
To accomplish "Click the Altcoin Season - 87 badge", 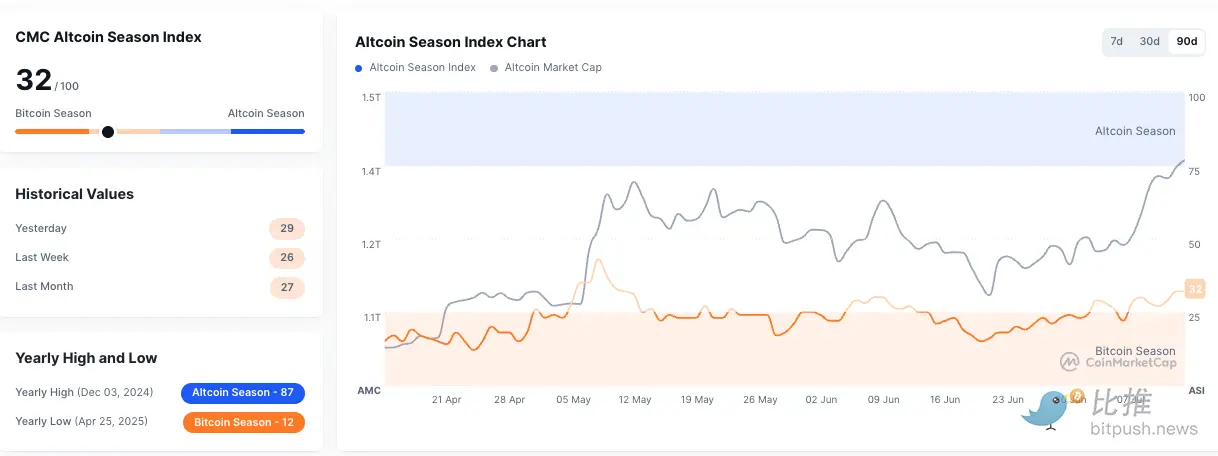I will pos(243,393).
